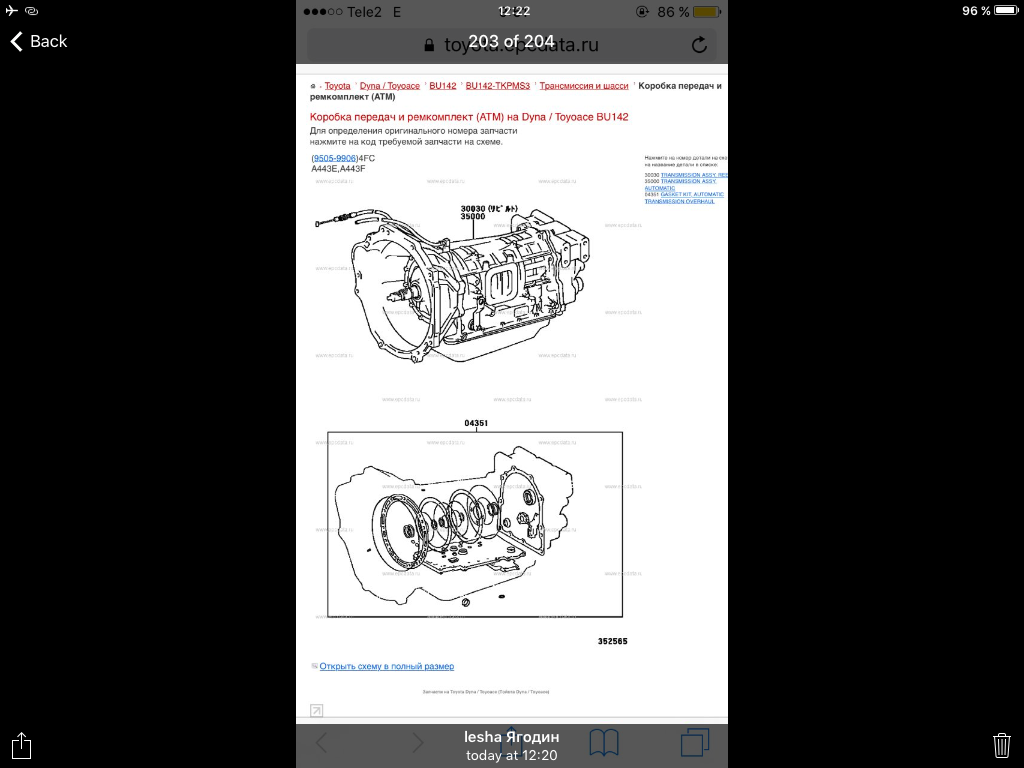Tap the Back button
The width and height of the screenshot is (1024, 768).
click(38, 41)
